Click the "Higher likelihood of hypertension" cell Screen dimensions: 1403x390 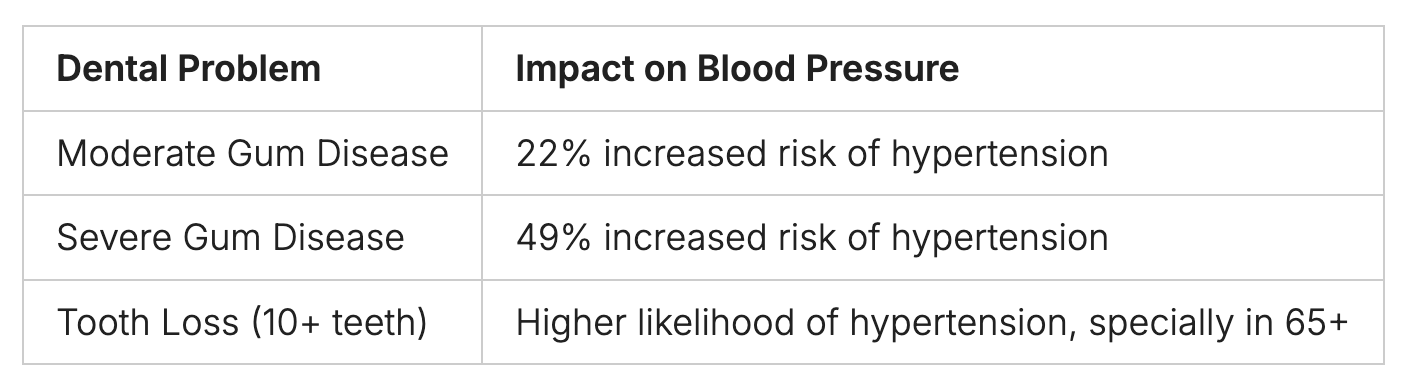[x=933, y=322]
